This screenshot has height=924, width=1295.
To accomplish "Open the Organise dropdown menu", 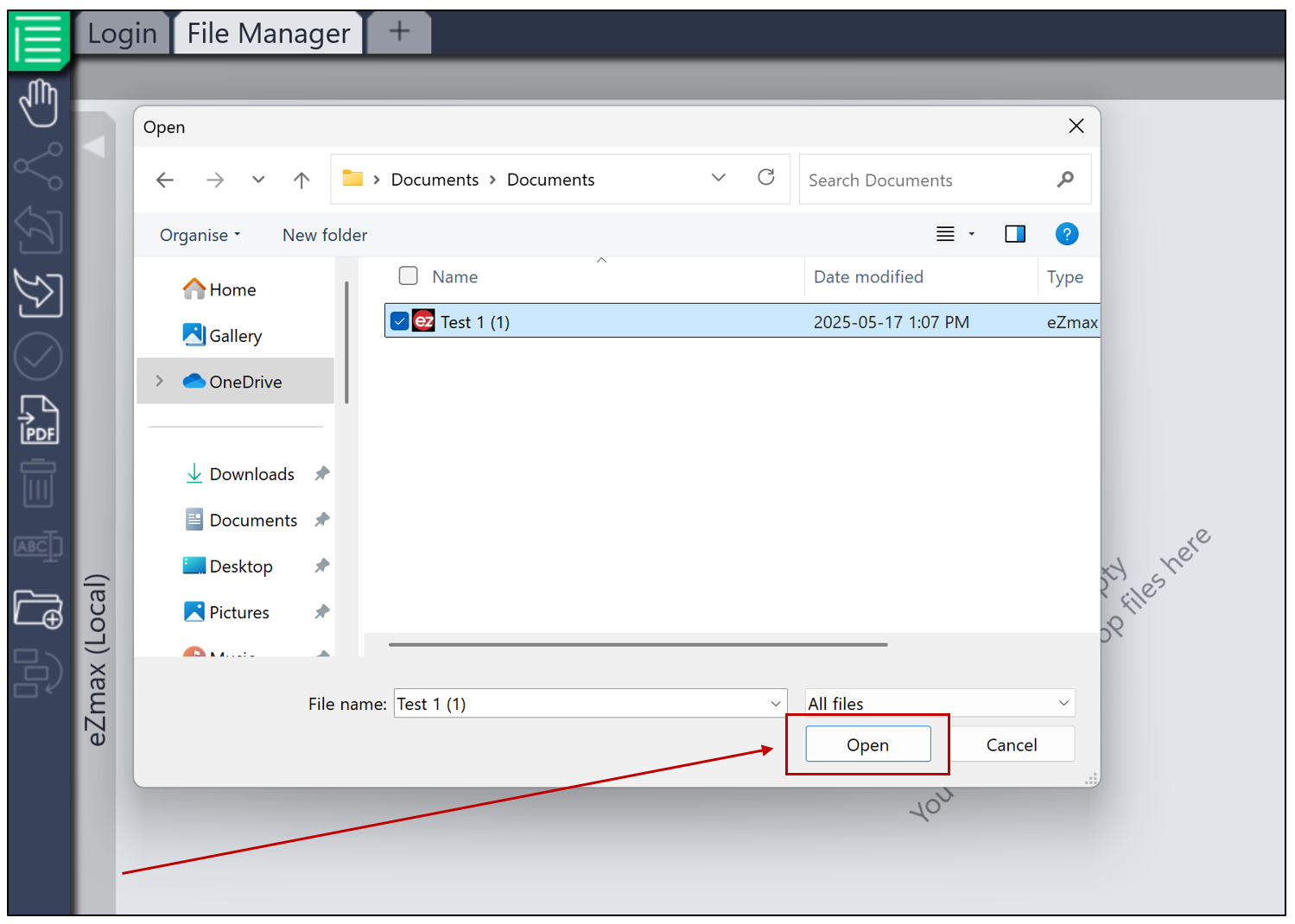I will pyautogui.click(x=200, y=235).
